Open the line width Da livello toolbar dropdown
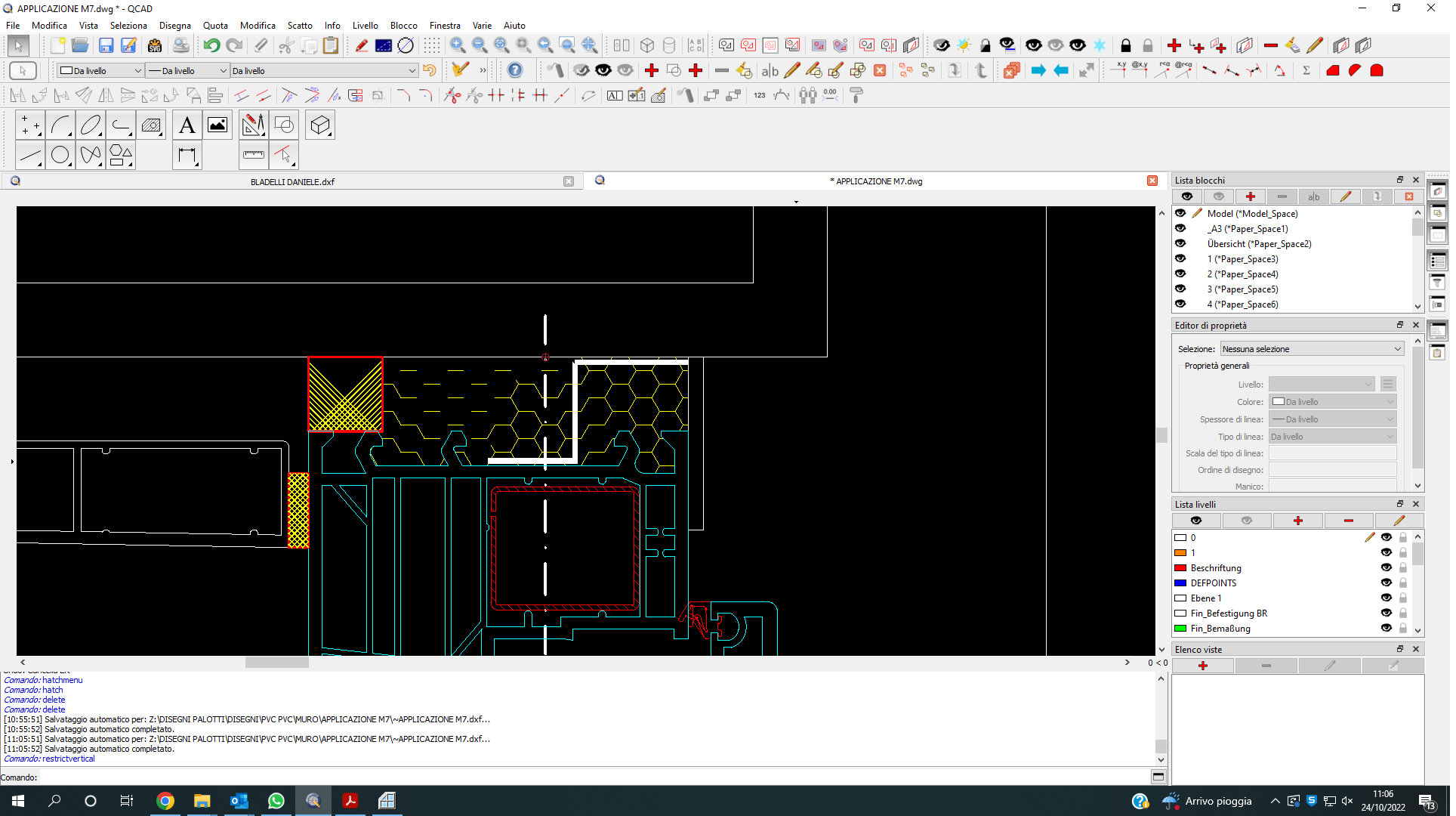The image size is (1456, 816). (188, 70)
